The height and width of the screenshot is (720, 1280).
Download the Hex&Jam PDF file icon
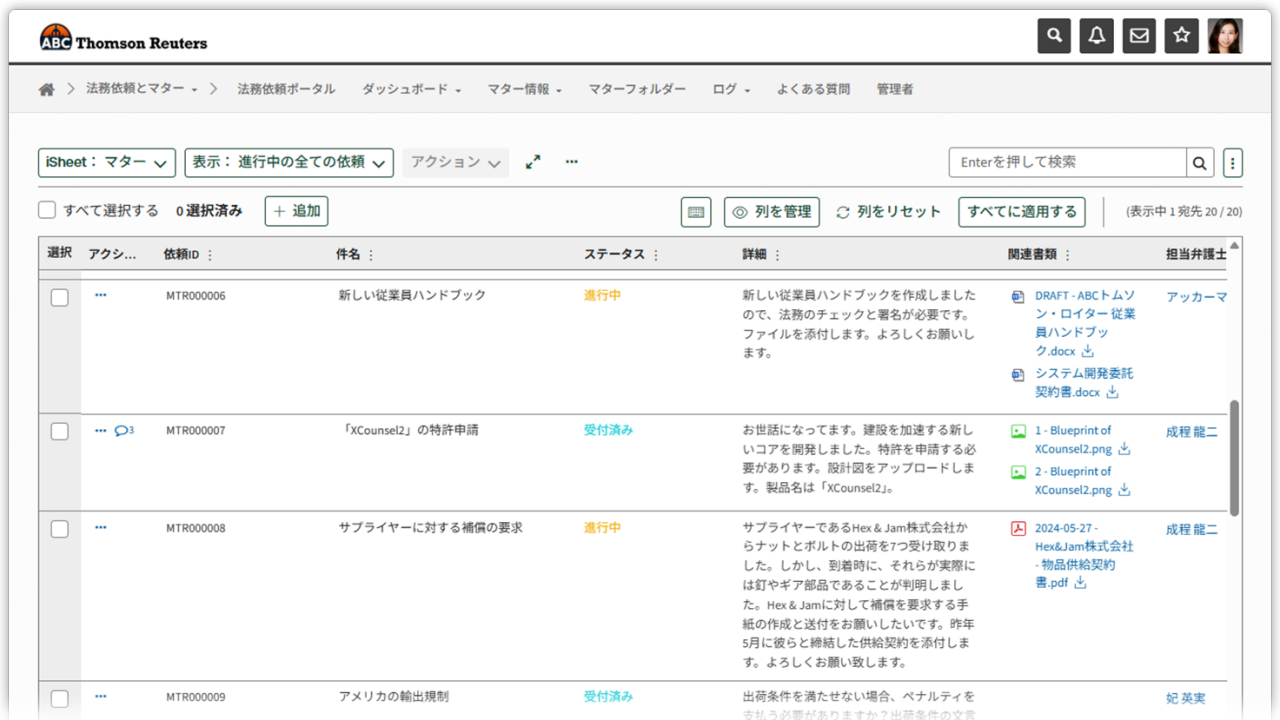[1080, 583]
